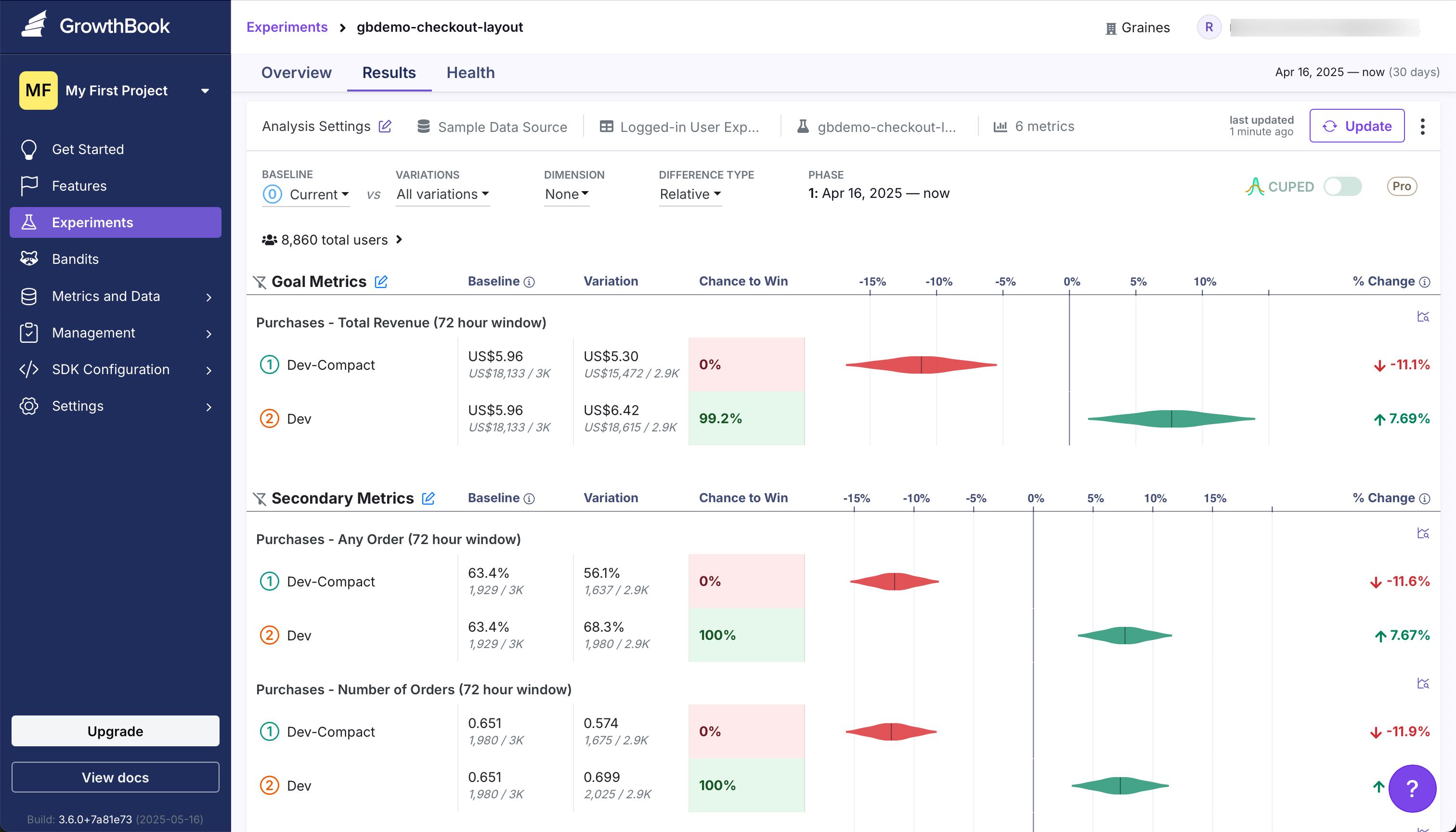The height and width of the screenshot is (832, 1456).
Task: Click the user avatar R
Action: coord(1209,27)
